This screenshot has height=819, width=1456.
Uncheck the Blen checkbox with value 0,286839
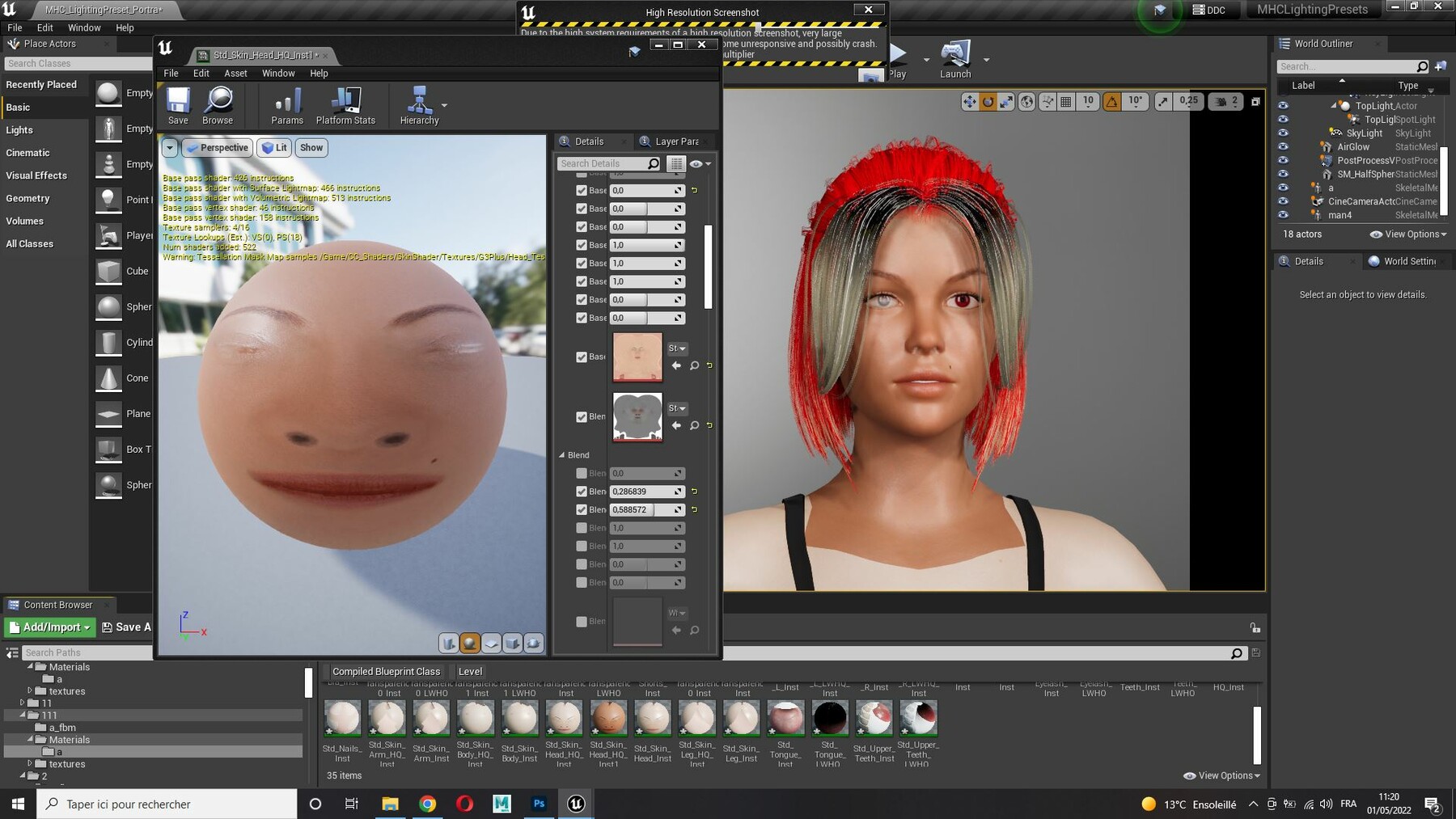582,492
